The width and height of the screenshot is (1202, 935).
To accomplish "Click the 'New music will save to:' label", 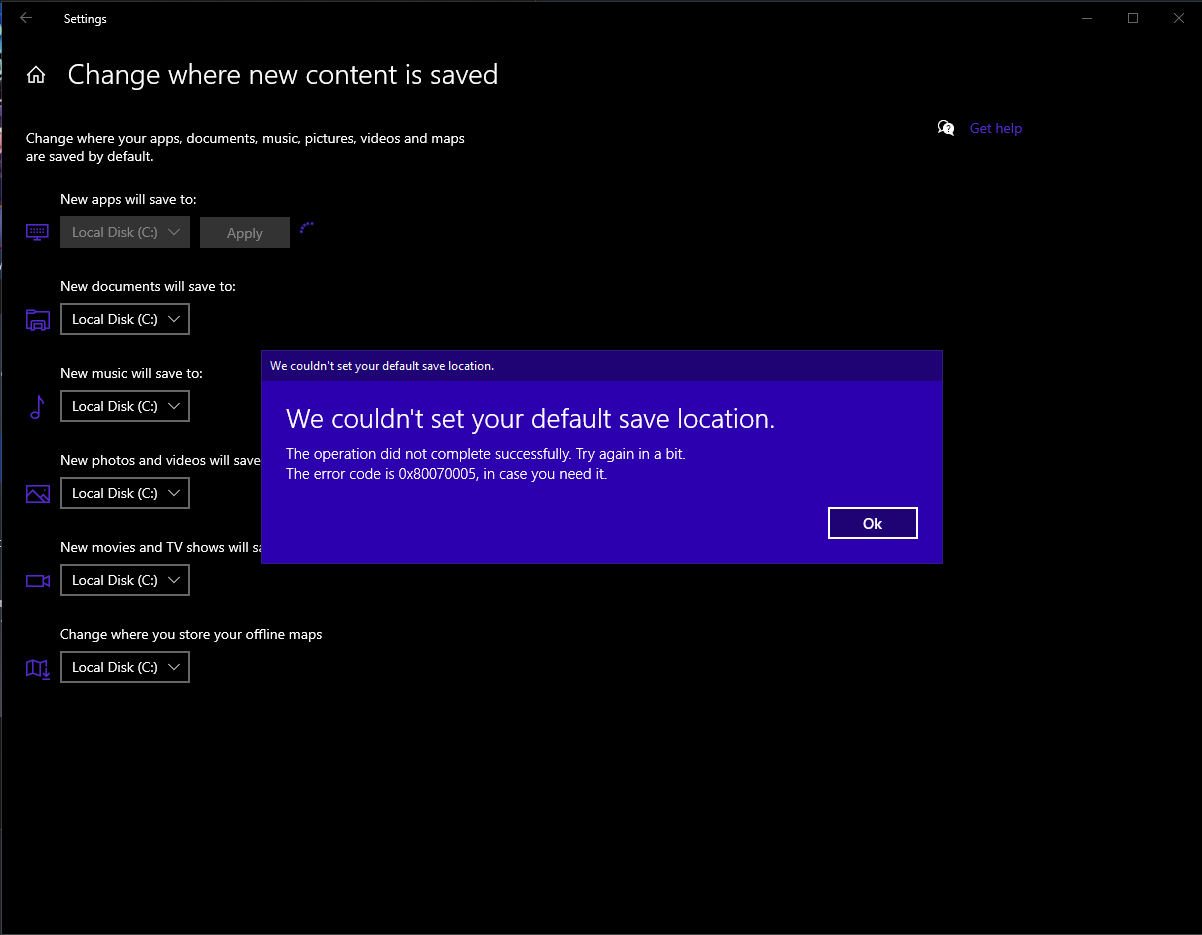I will pyautogui.click(x=131, y=373).
